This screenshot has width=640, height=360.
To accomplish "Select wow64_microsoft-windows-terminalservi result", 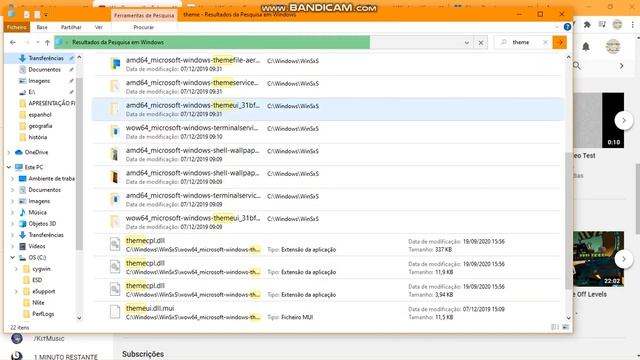I will (x=328, y=132).
